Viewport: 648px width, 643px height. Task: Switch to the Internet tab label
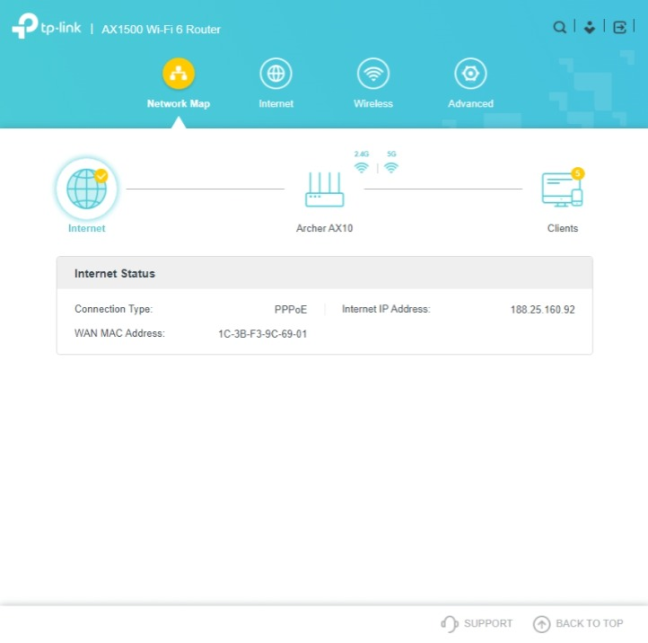click(276, 104)
